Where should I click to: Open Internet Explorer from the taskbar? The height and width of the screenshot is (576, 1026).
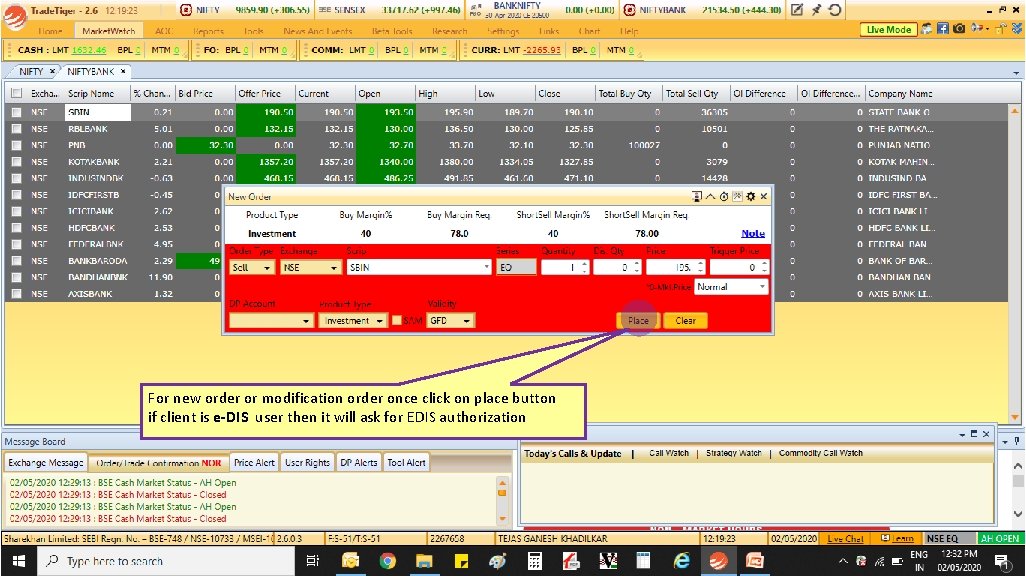pos(681,561)
